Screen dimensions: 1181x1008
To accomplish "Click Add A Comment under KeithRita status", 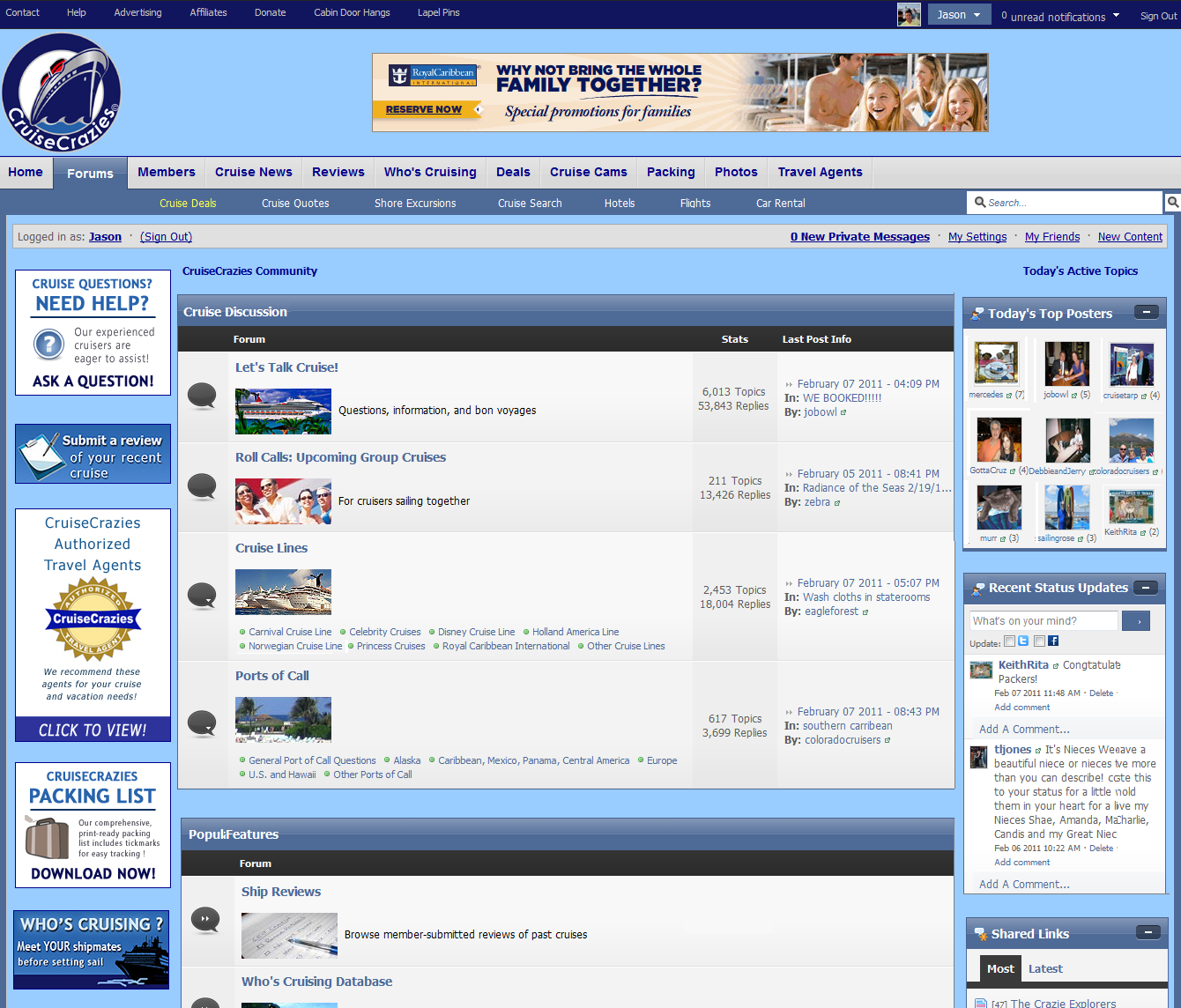I will (1024, 730).
